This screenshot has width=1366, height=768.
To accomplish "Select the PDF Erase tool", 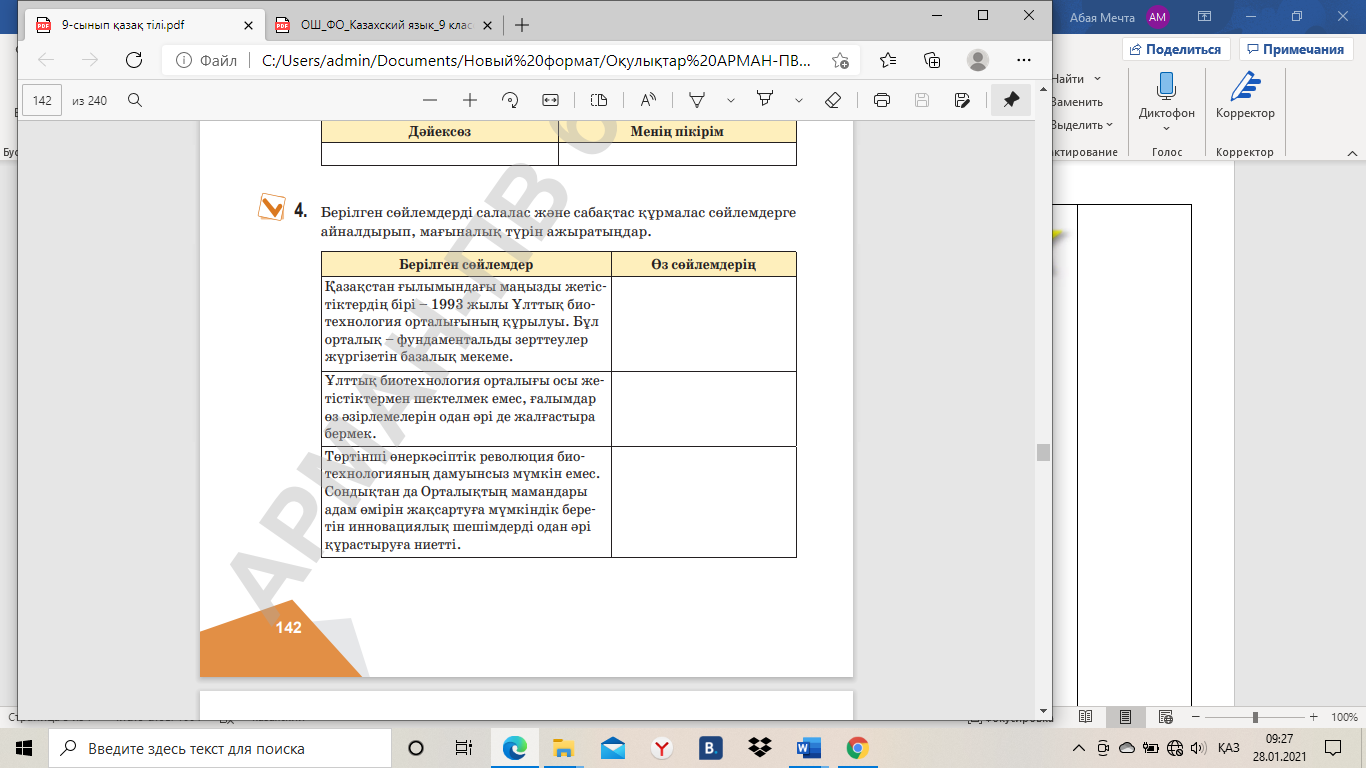I will click(833, 100).
